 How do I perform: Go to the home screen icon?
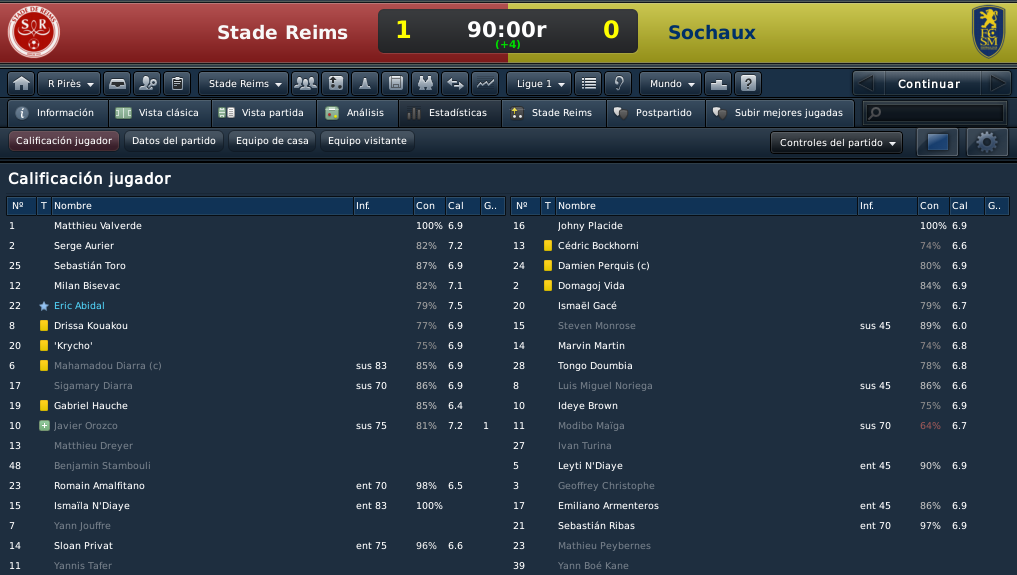tap(21, 84)
